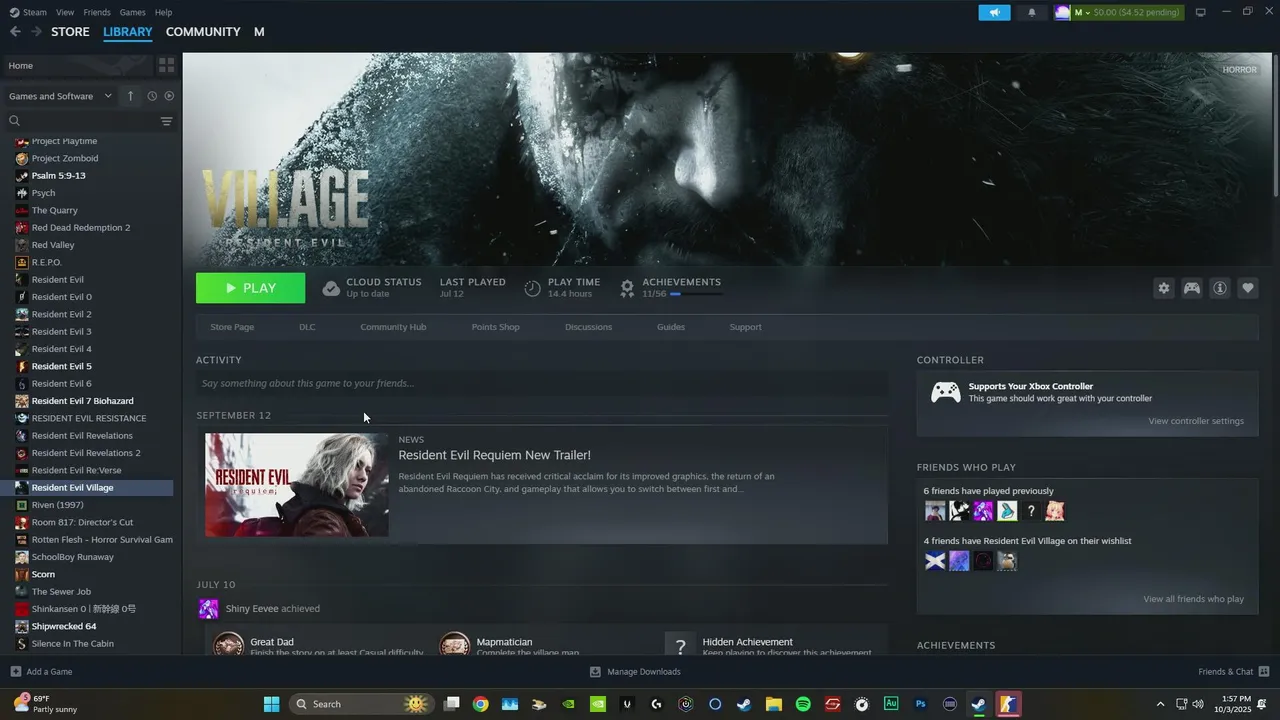Open Resident Evil Requiem New Trailer headline

(494, 455)
